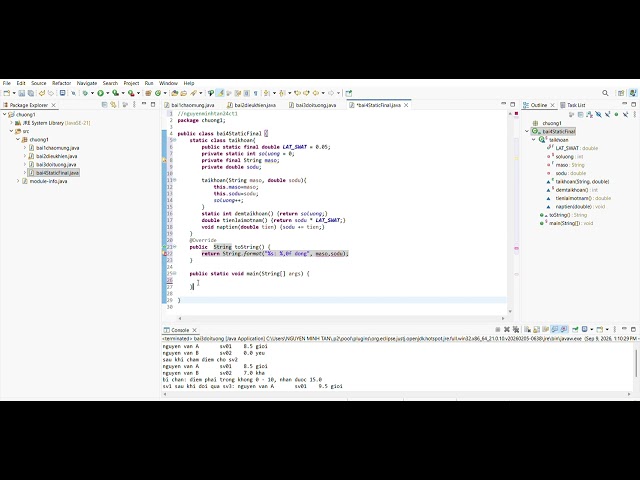
Task: Click the Terminate console stop icon
Action: pos(498,329)
